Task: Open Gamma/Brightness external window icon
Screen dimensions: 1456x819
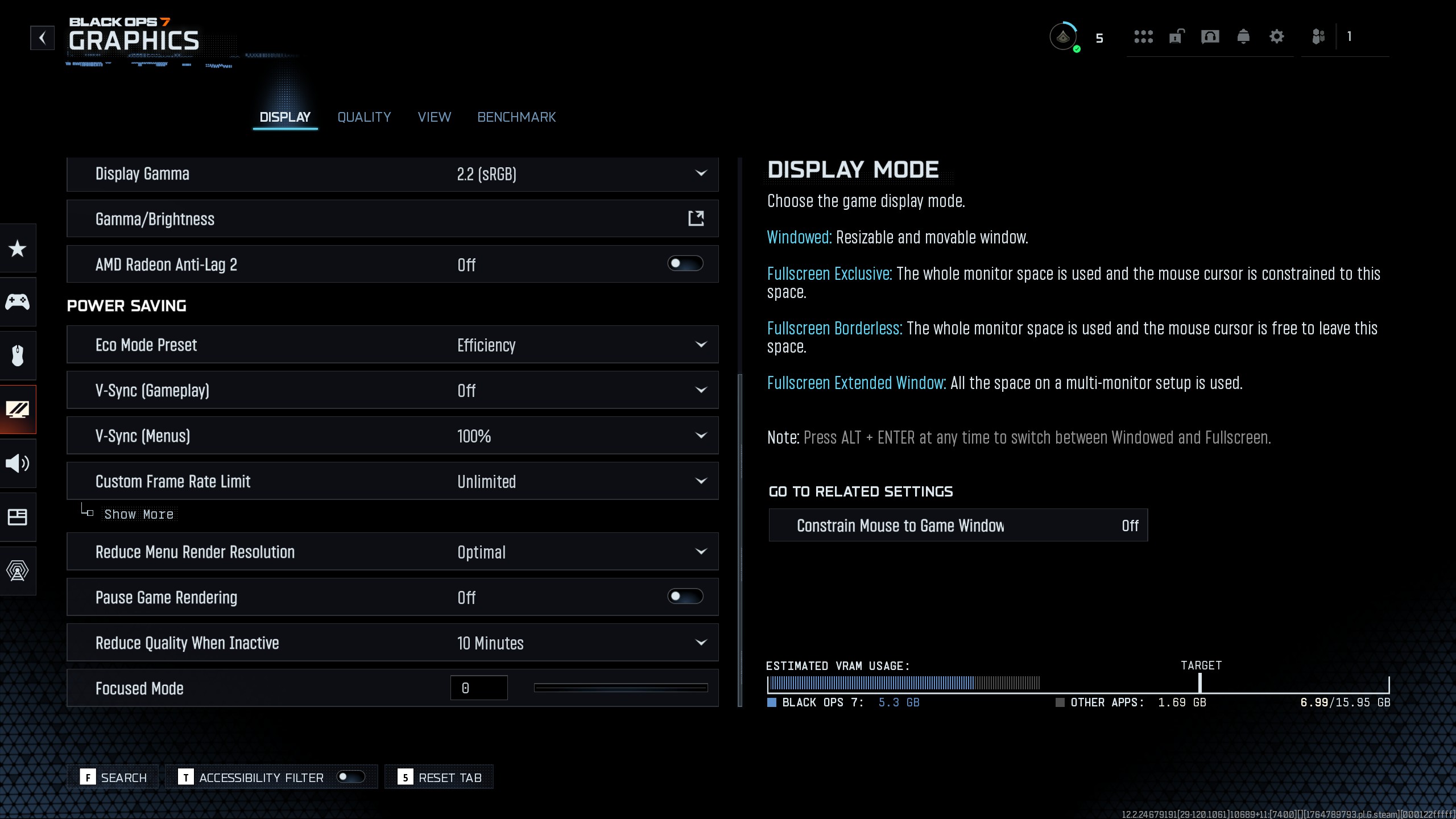Action: click(x=696, y=218)
